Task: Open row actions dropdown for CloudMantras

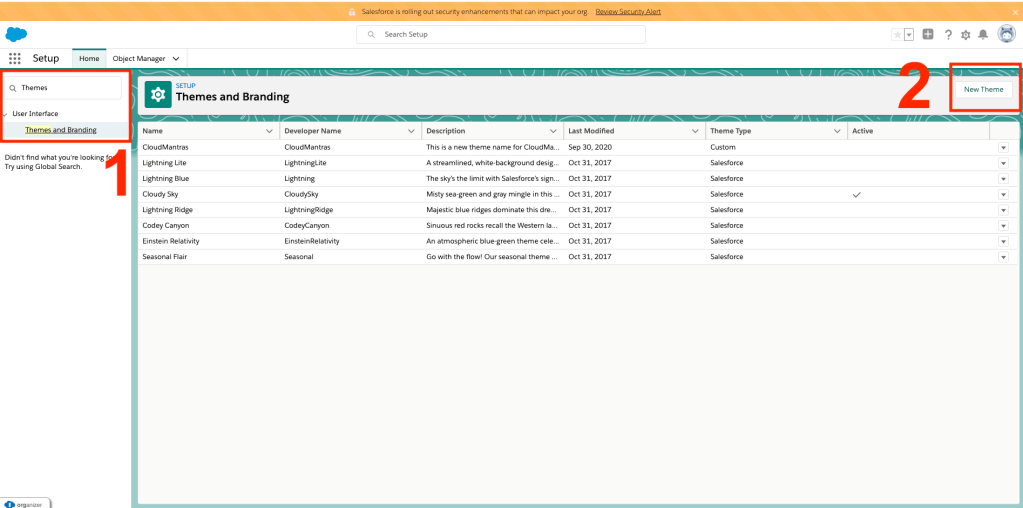Action: coord(1003,147)
